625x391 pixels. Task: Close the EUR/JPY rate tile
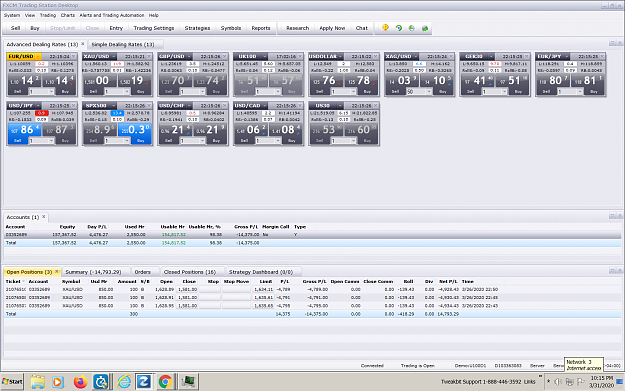[x=602, y=56]
